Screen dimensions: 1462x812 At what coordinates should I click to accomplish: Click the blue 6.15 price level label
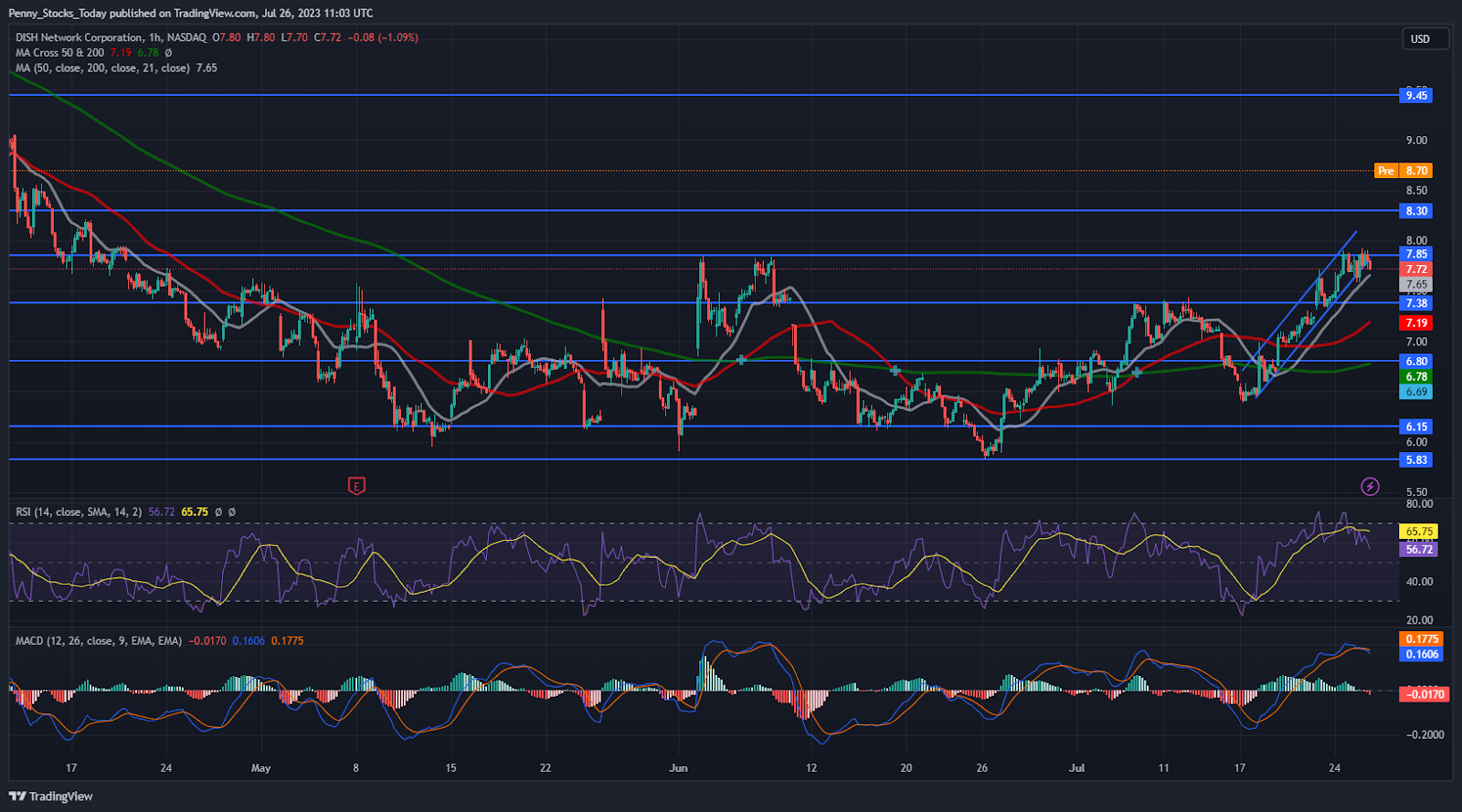tap(1416, 427)
